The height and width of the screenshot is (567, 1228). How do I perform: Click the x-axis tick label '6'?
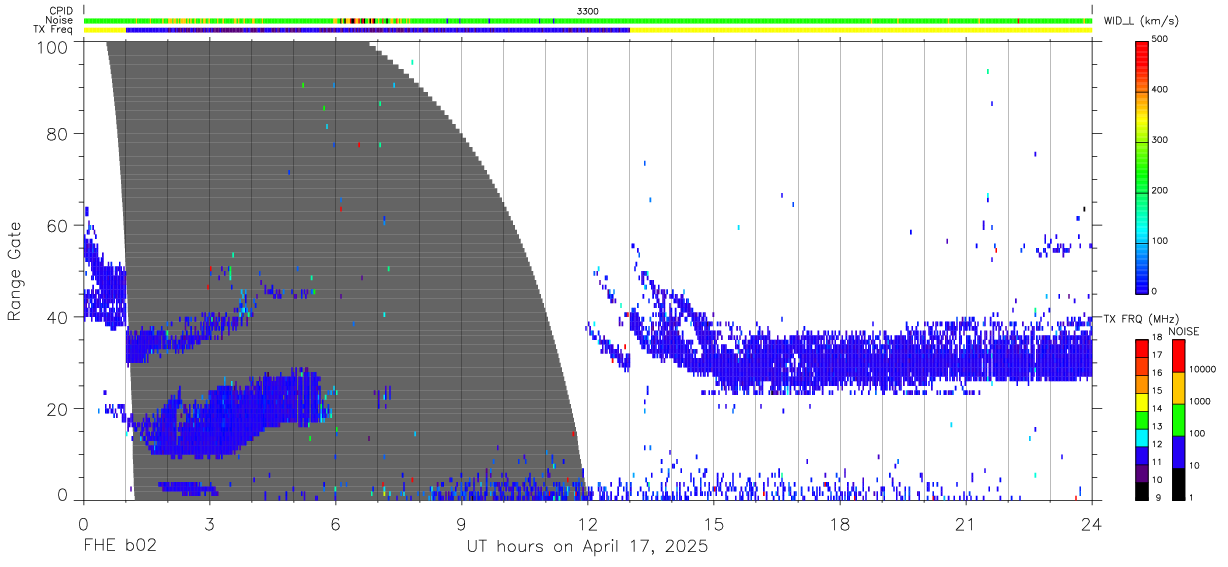coord(335,523)
